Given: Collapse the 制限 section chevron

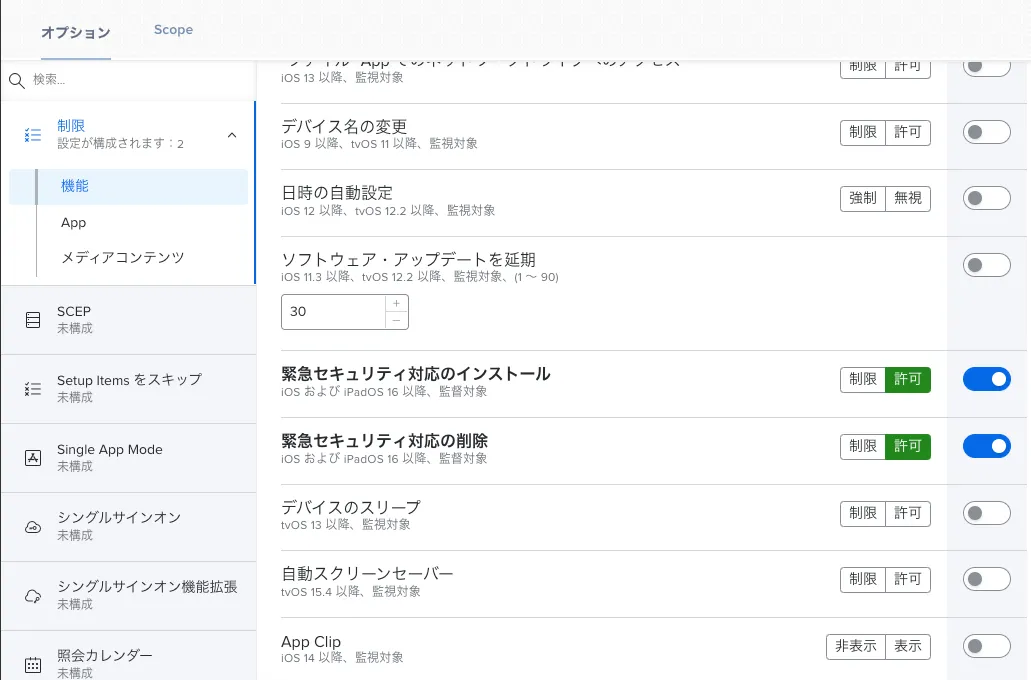Looking at the screenshot, I should click(x=232, y=135).
